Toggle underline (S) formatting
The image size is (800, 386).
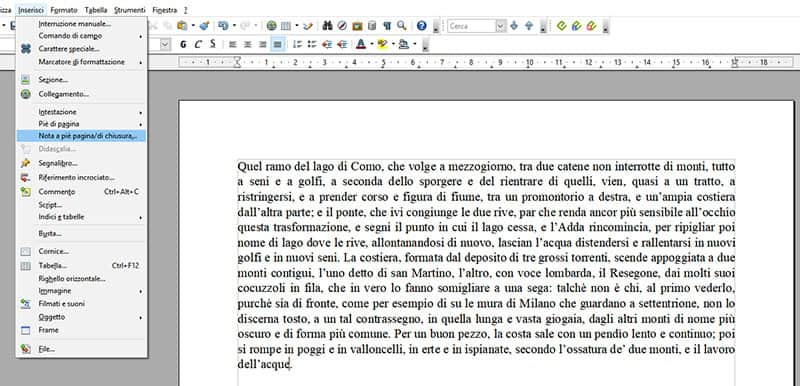click(213, 44)
